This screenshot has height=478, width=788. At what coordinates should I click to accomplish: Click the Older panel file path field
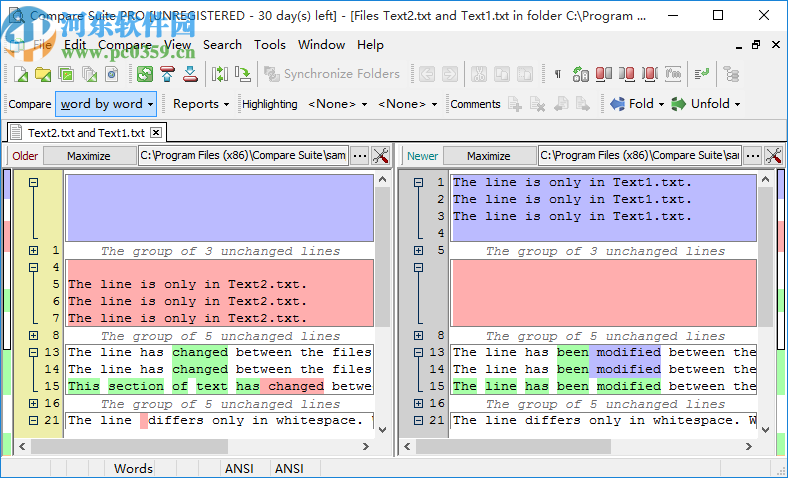(243, 155)
